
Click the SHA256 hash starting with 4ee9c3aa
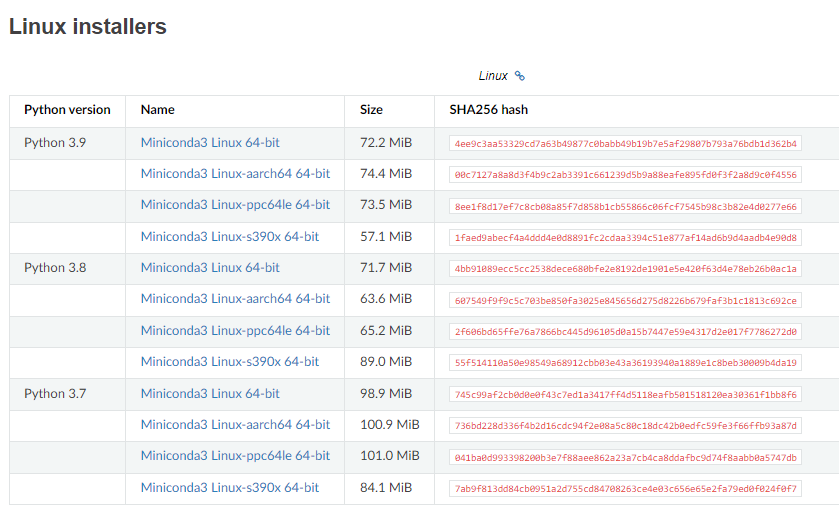tap(626, 144)
